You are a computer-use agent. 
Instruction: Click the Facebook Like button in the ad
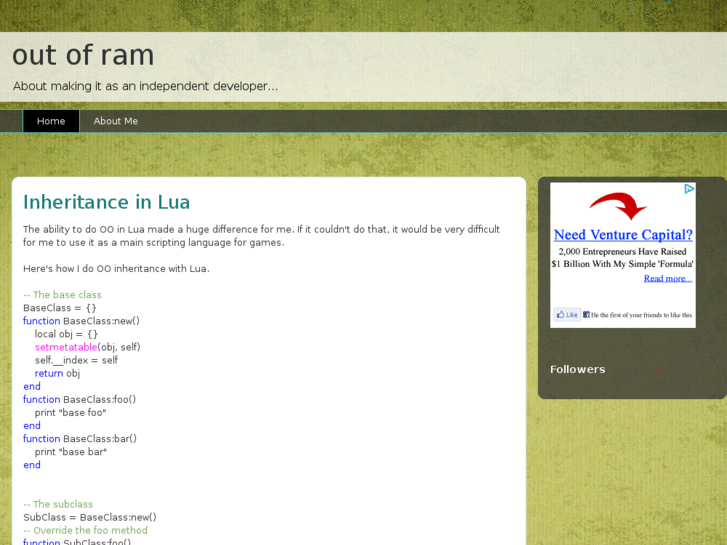[x=567, y=314]
